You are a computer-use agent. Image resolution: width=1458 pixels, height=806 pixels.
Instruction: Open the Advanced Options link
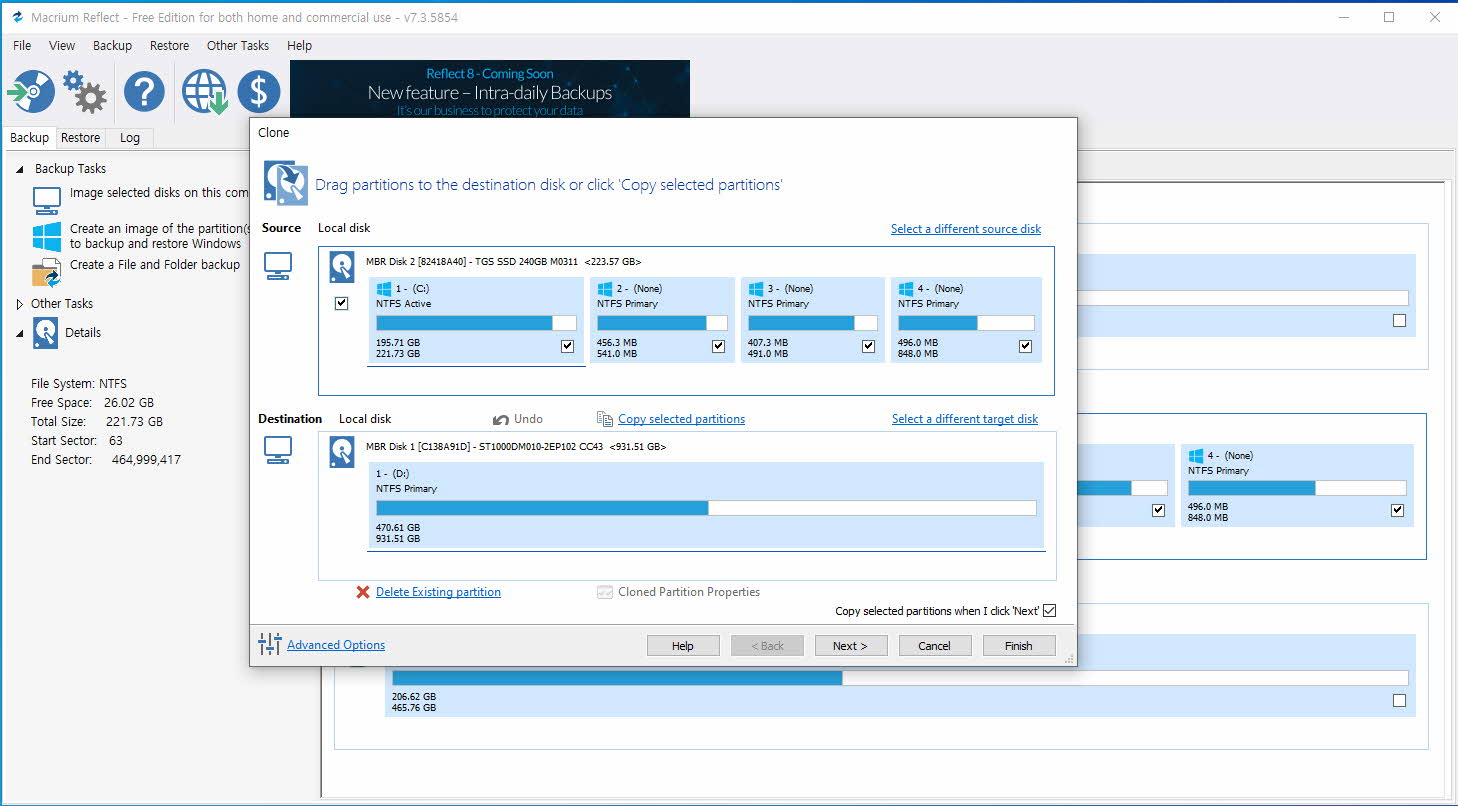pyautogui.click(x=336, y=645)
